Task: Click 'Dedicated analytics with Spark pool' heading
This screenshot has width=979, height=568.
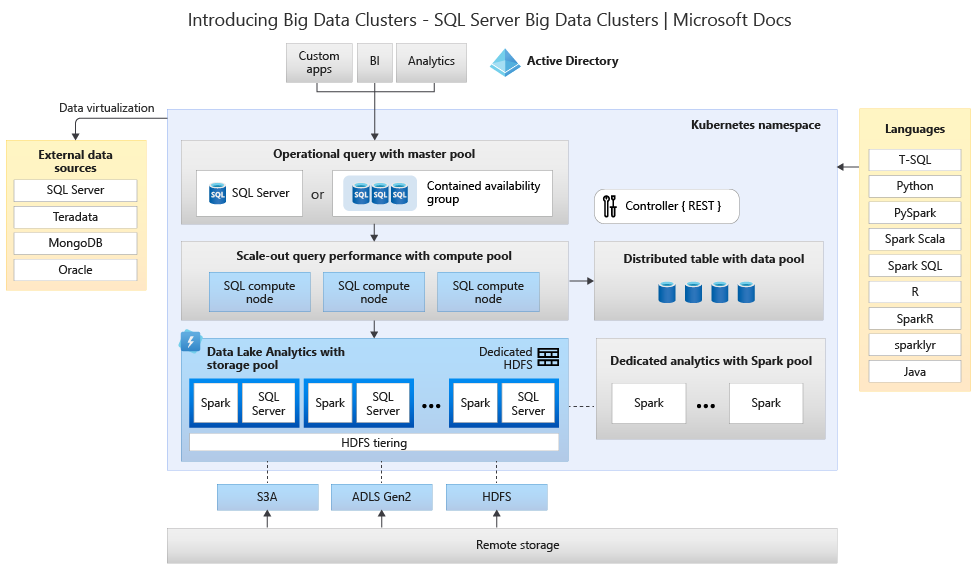Action: tap(711, 361)
